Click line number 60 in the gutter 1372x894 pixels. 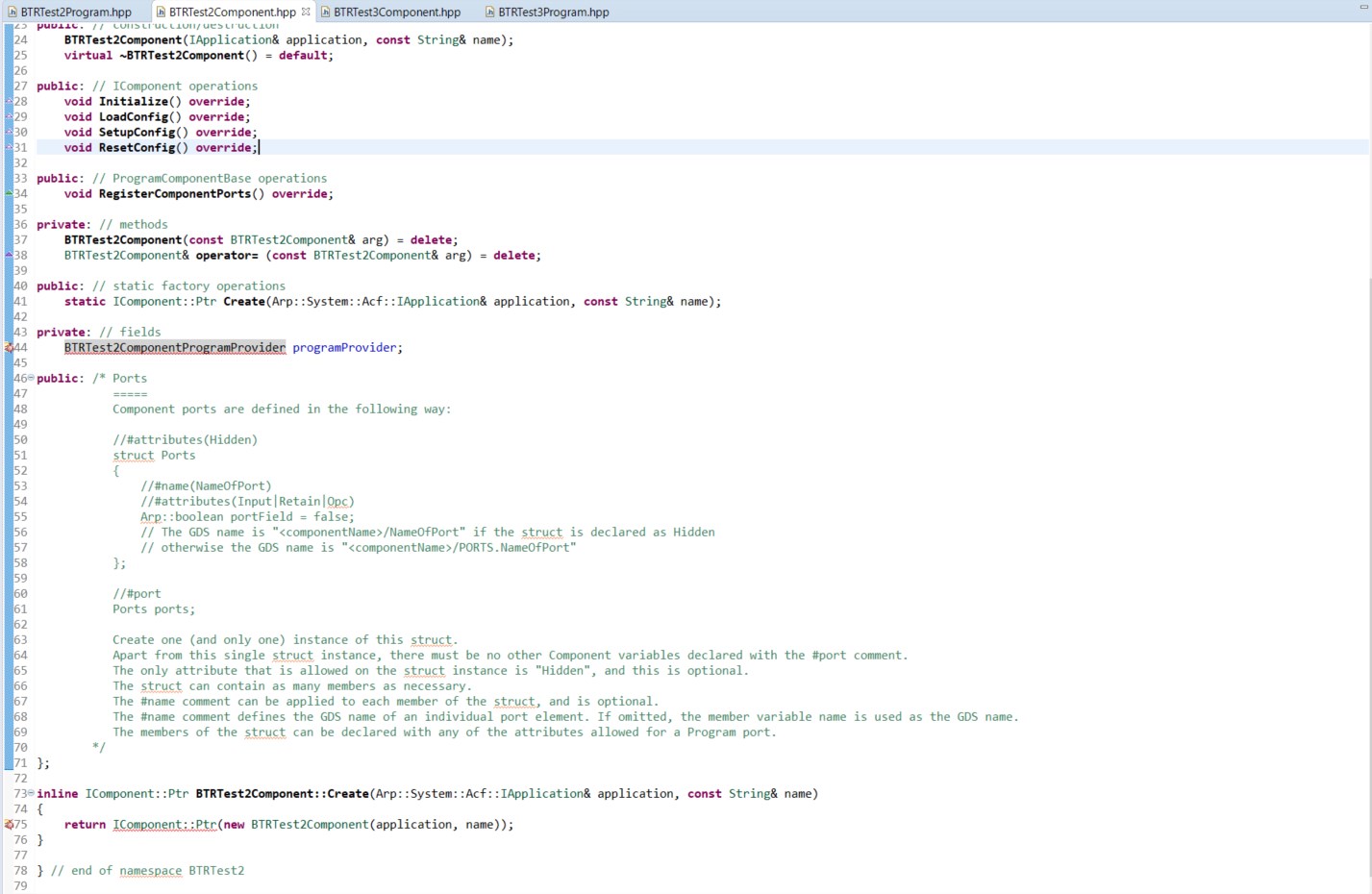click(x=20, y=593)
